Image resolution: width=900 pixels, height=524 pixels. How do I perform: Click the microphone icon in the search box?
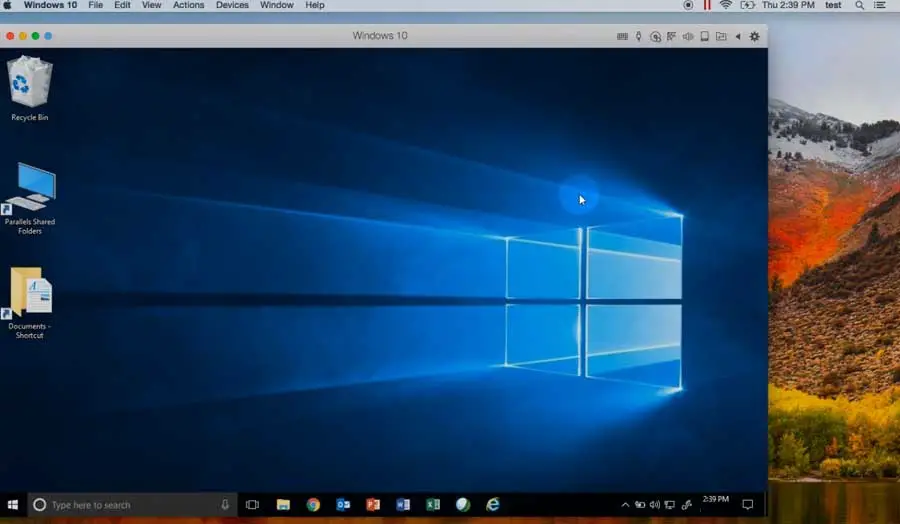pos(225,504)
